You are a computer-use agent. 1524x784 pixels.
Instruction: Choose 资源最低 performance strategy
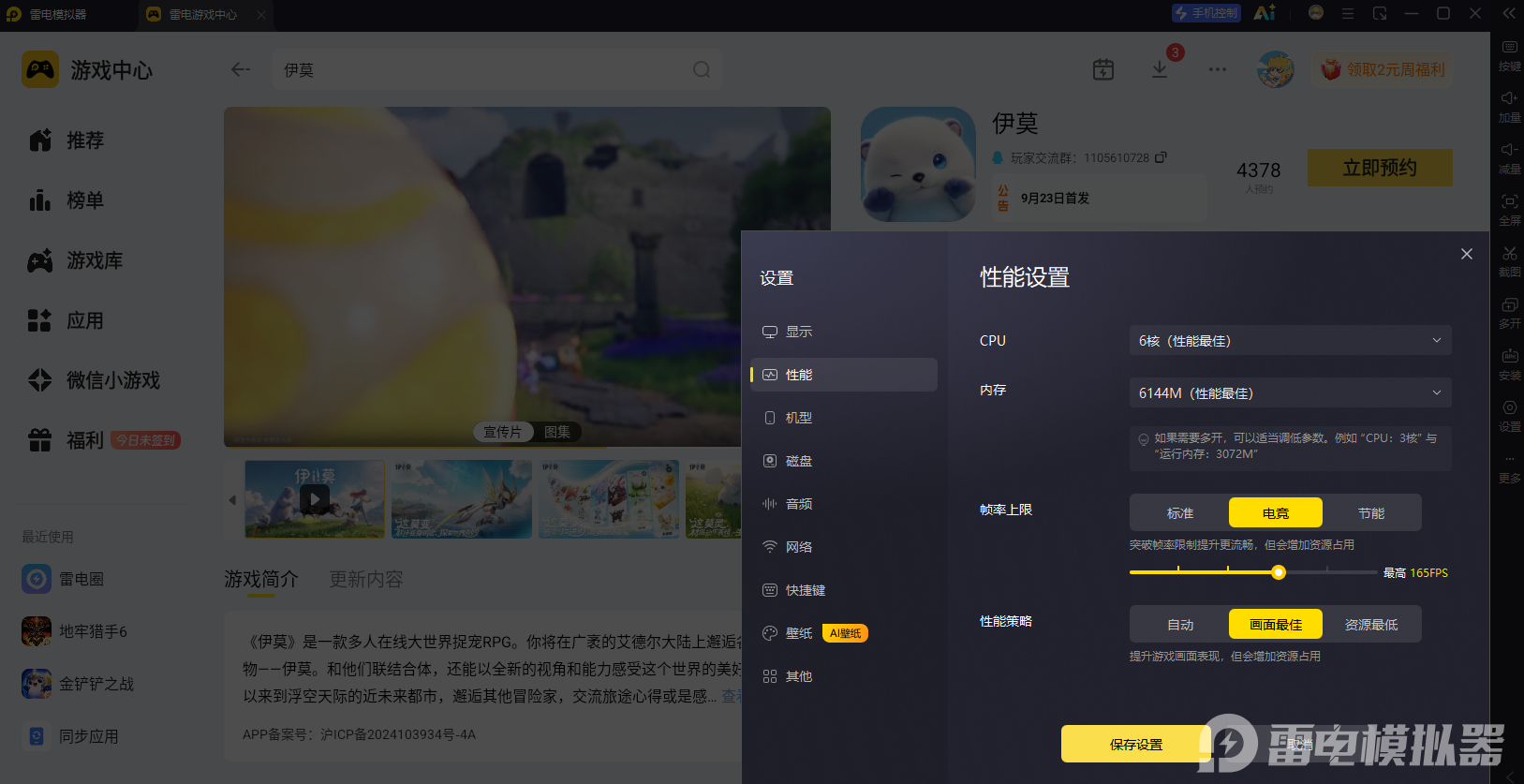pos(1371,625)
